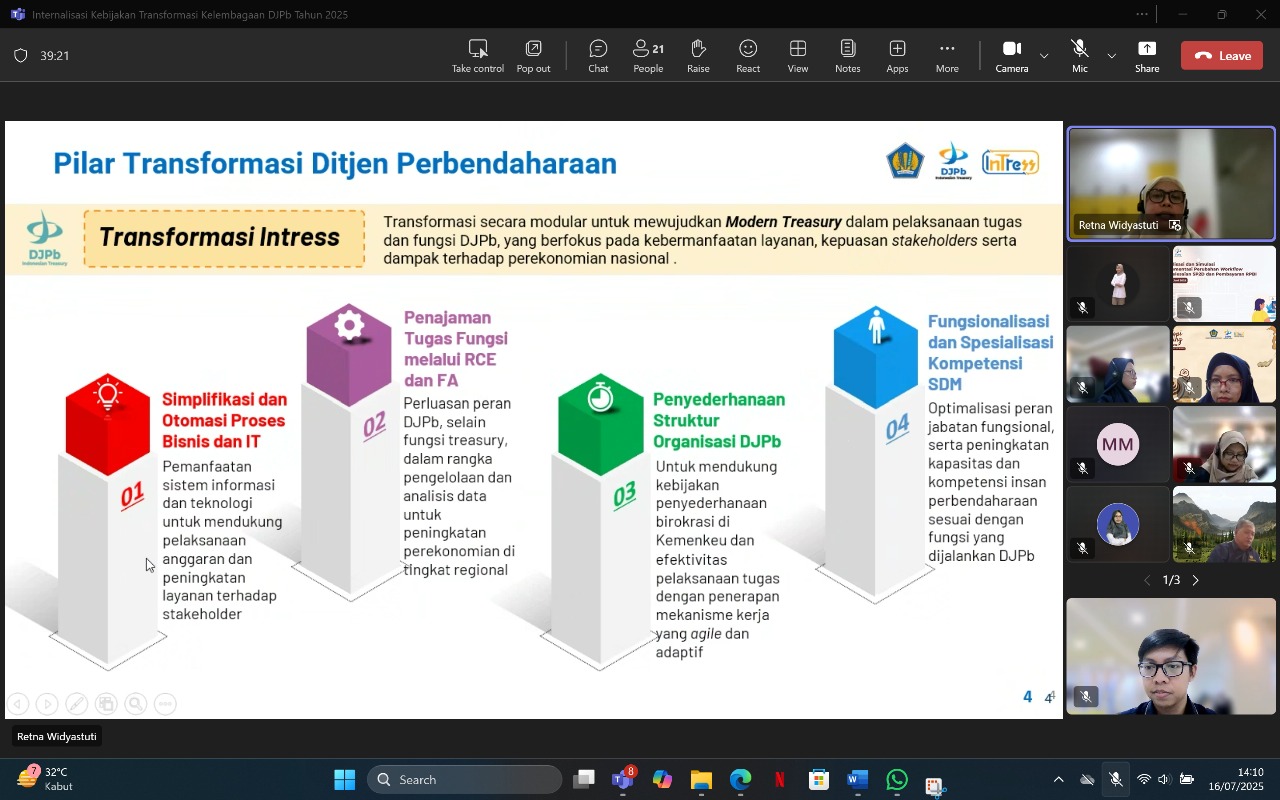The height and width of the screenshot is (800, 1280).
Task: Open Task View on taskbar
Action: click(584, 779)
